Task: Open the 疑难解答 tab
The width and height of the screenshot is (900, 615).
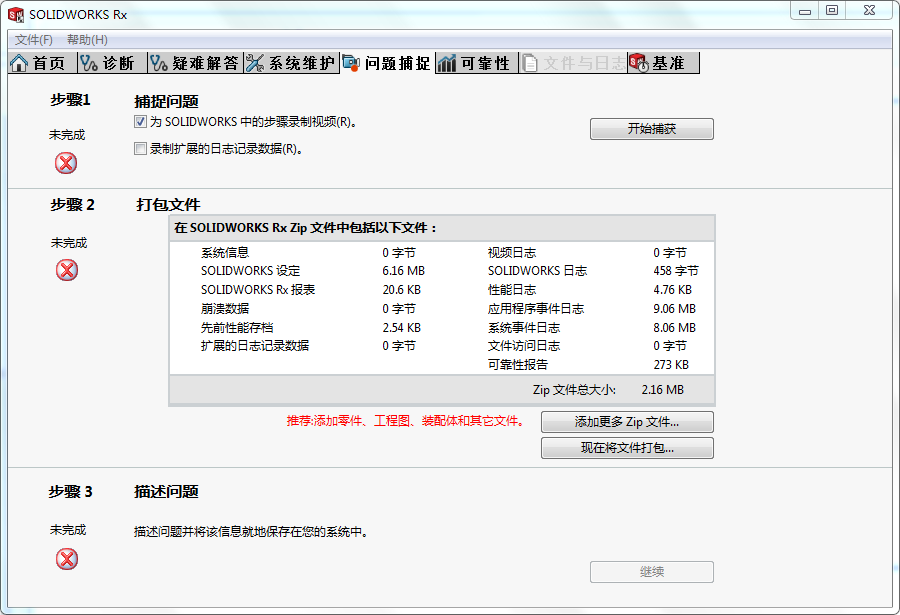Action: 196,63
